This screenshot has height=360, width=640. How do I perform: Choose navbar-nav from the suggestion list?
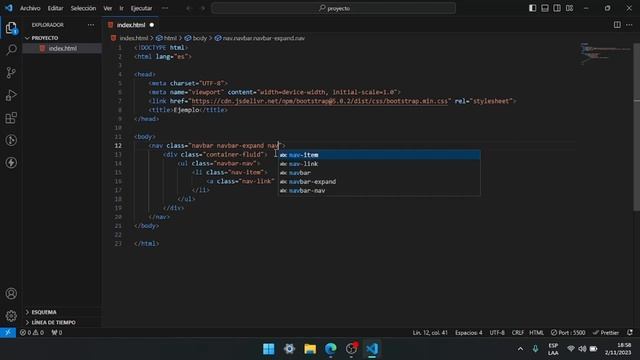[x=379, y=191]
